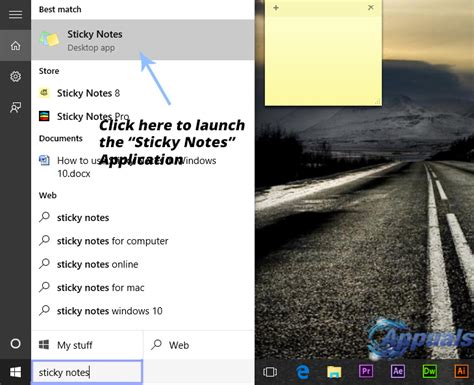
Task: Open Sticky Notes 8 store result
Action: 143,93
